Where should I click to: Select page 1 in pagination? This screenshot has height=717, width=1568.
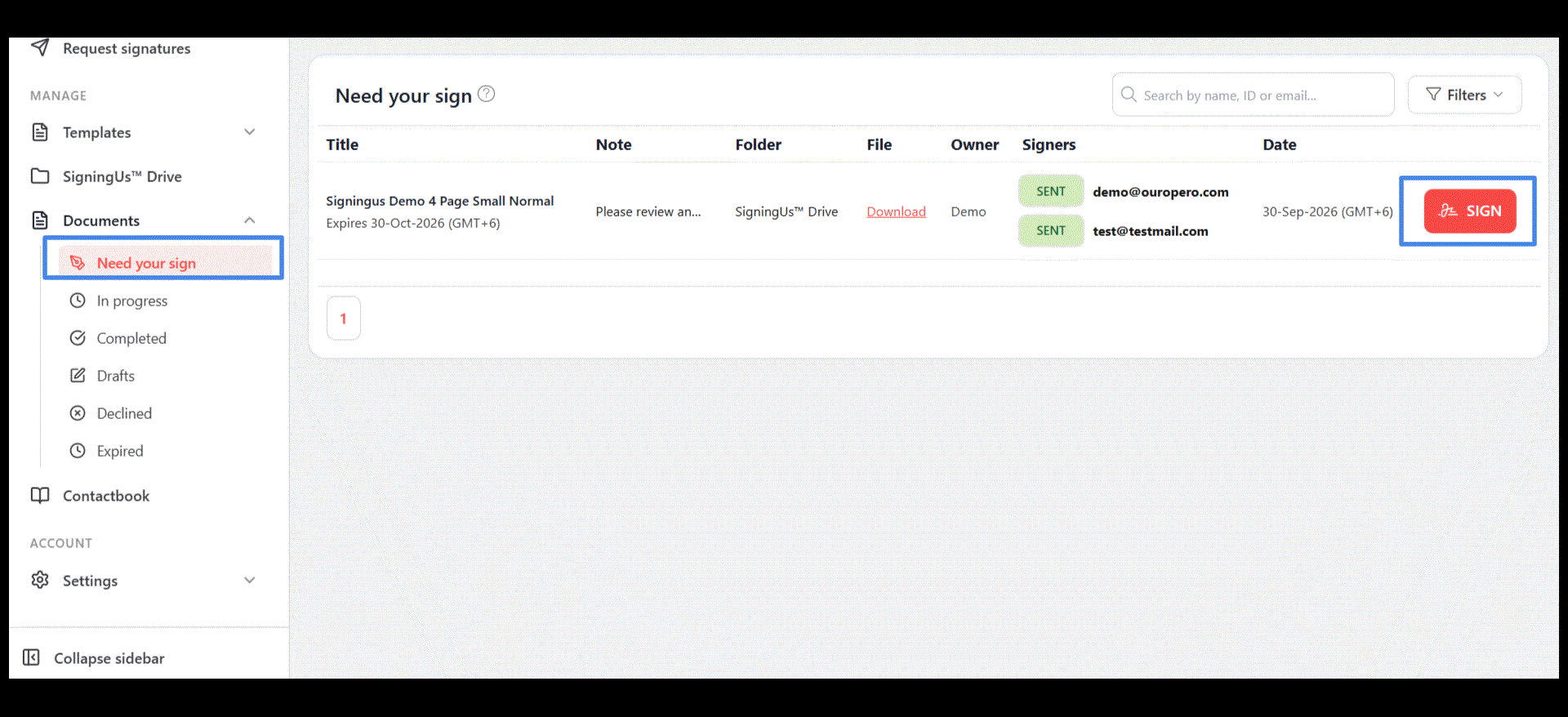click(x=344, y=318)
